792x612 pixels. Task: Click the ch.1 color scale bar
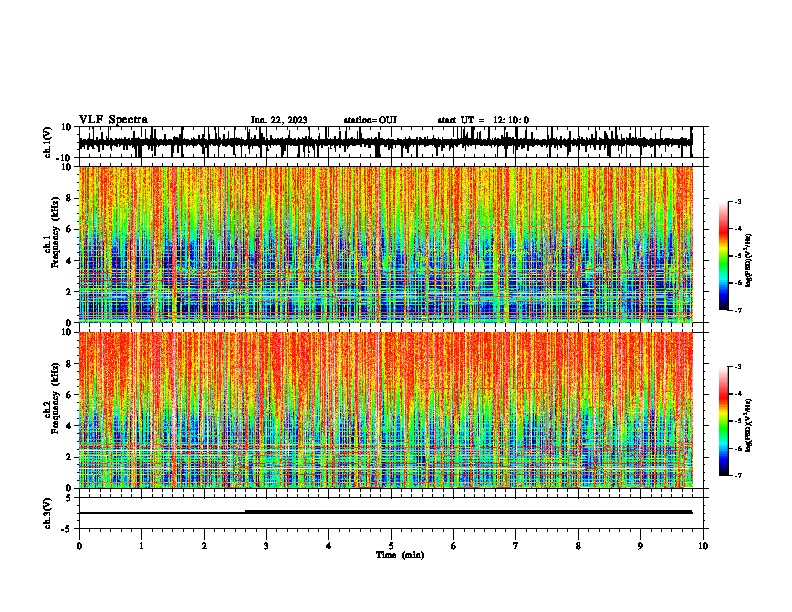(x=724, y=256)
